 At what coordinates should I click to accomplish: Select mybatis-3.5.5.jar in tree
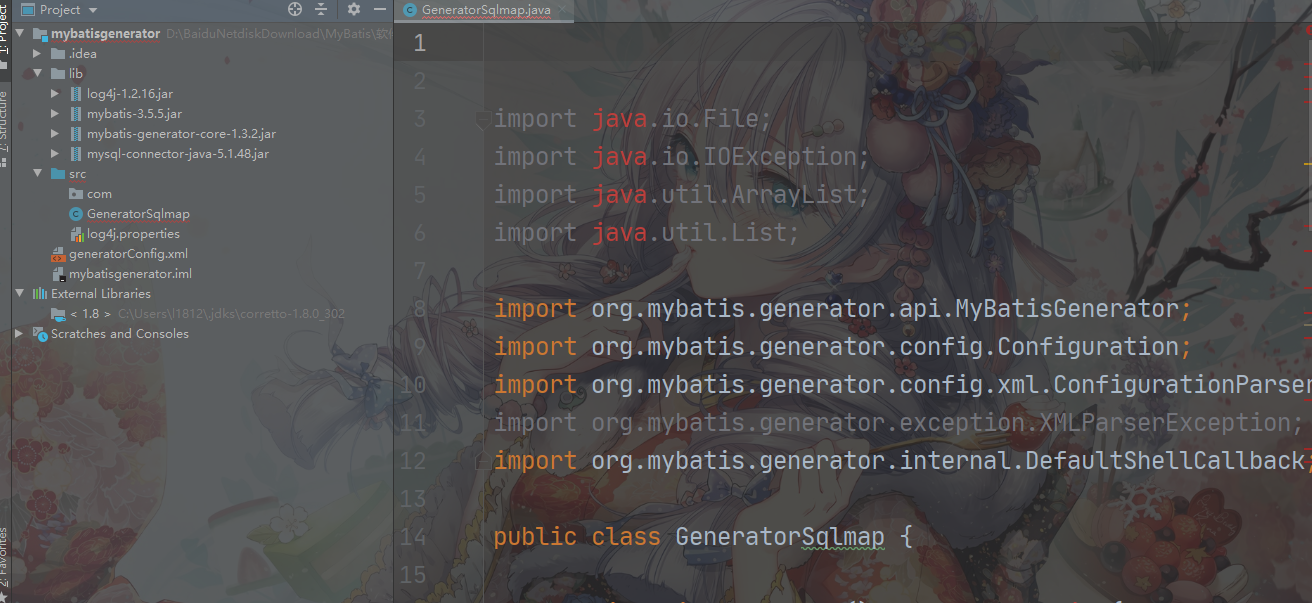tap(134, 114)
